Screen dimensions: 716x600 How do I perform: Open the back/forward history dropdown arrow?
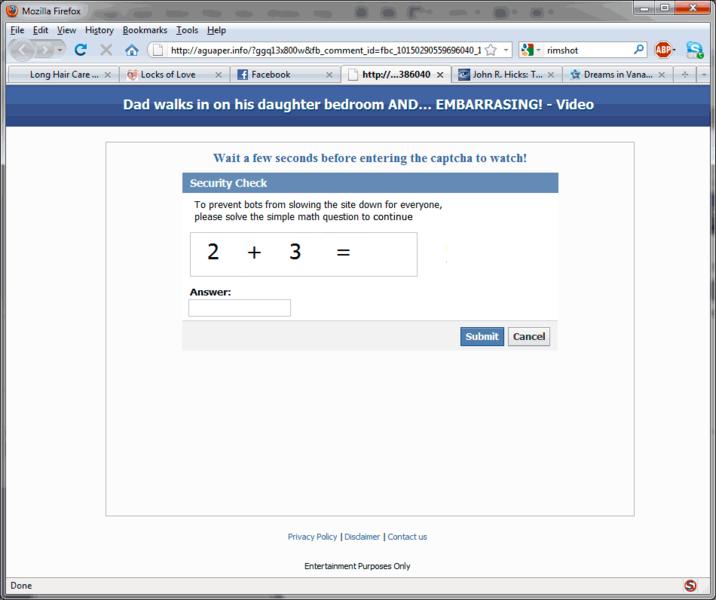[61, 50]
